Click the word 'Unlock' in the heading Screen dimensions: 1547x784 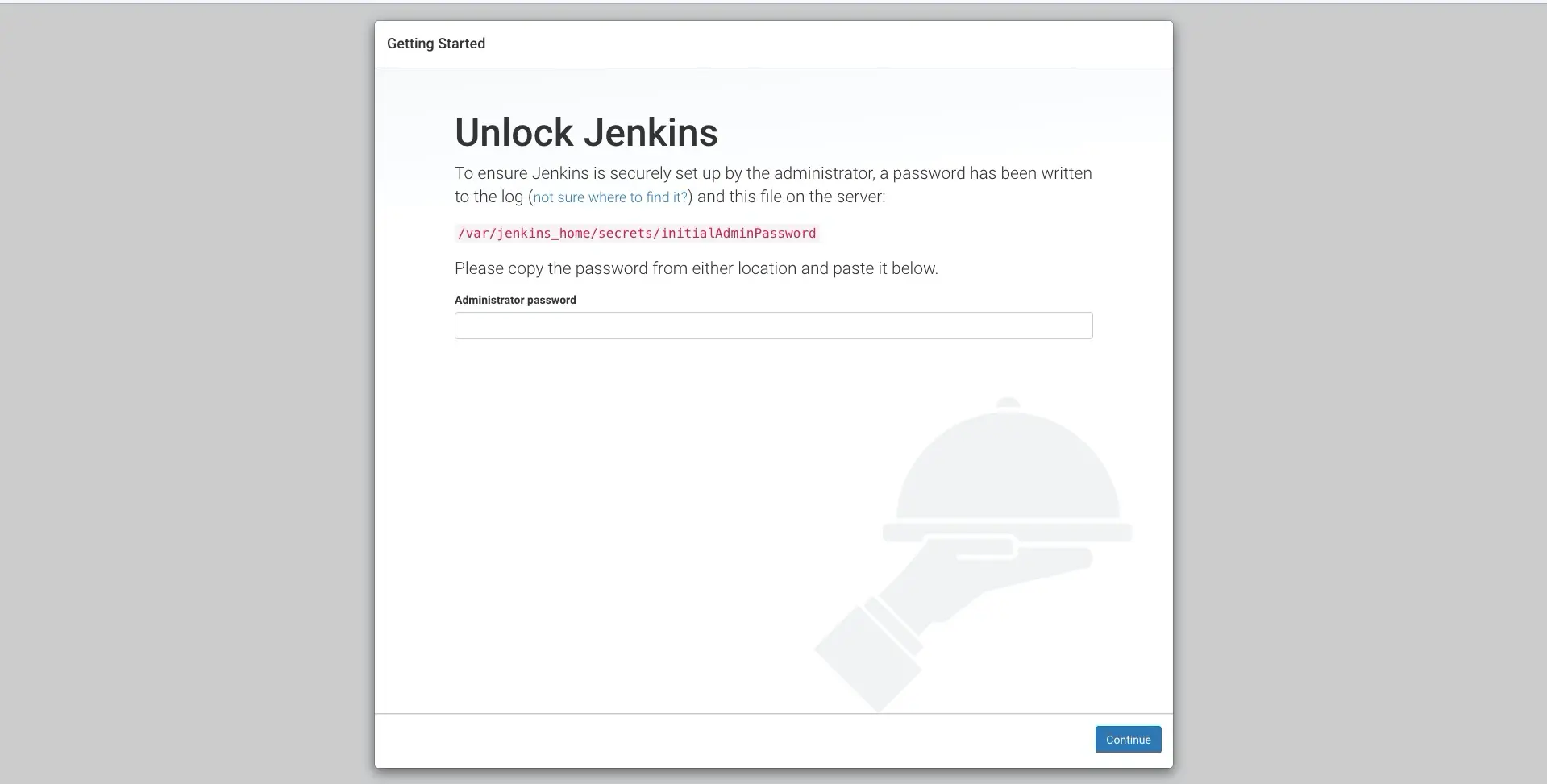tap(514, 133)
